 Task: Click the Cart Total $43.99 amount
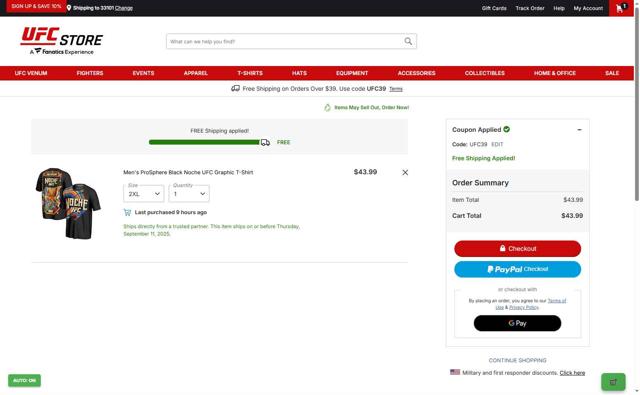point(572,215)
